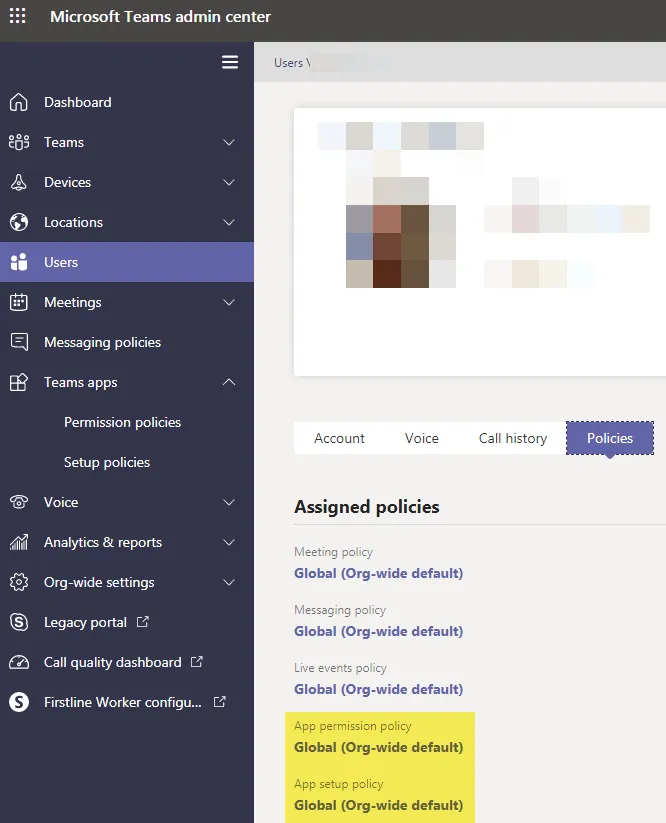Expand the Analytics & reports chevron

point(229,542)
